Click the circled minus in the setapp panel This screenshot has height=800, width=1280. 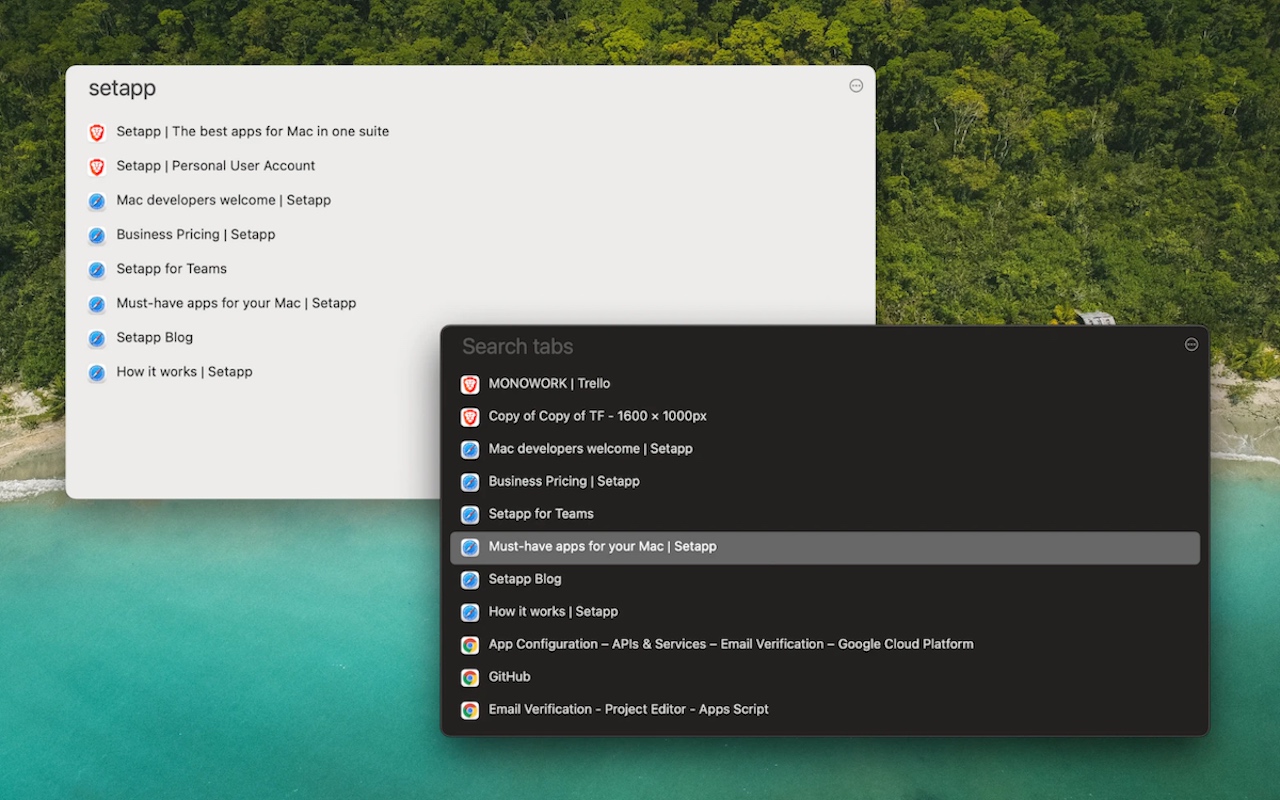point(856,86)
